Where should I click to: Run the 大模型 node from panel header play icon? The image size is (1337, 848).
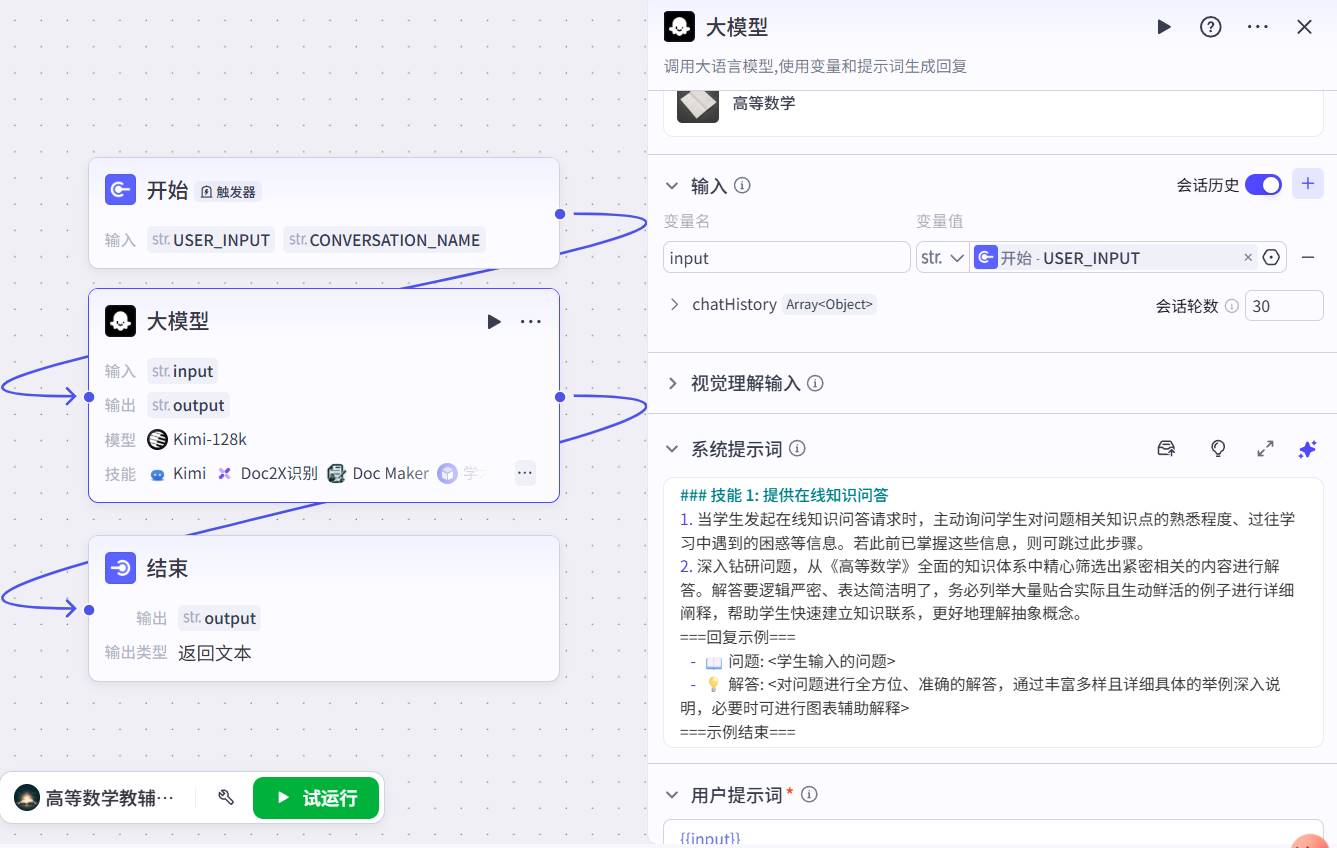[x=1163, y=27]
